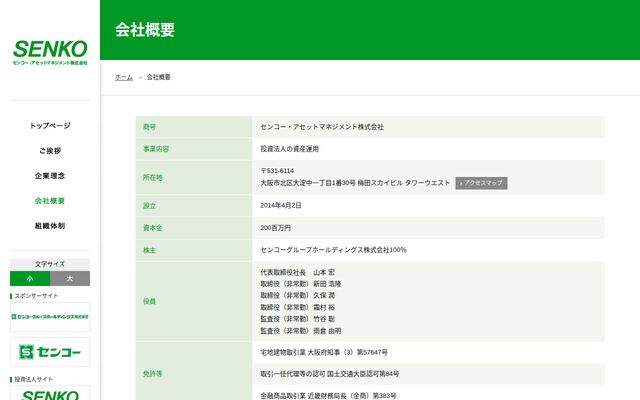Click the 役員 row label
The height and width of the screenshot is (400, 640).
[149, 301]
